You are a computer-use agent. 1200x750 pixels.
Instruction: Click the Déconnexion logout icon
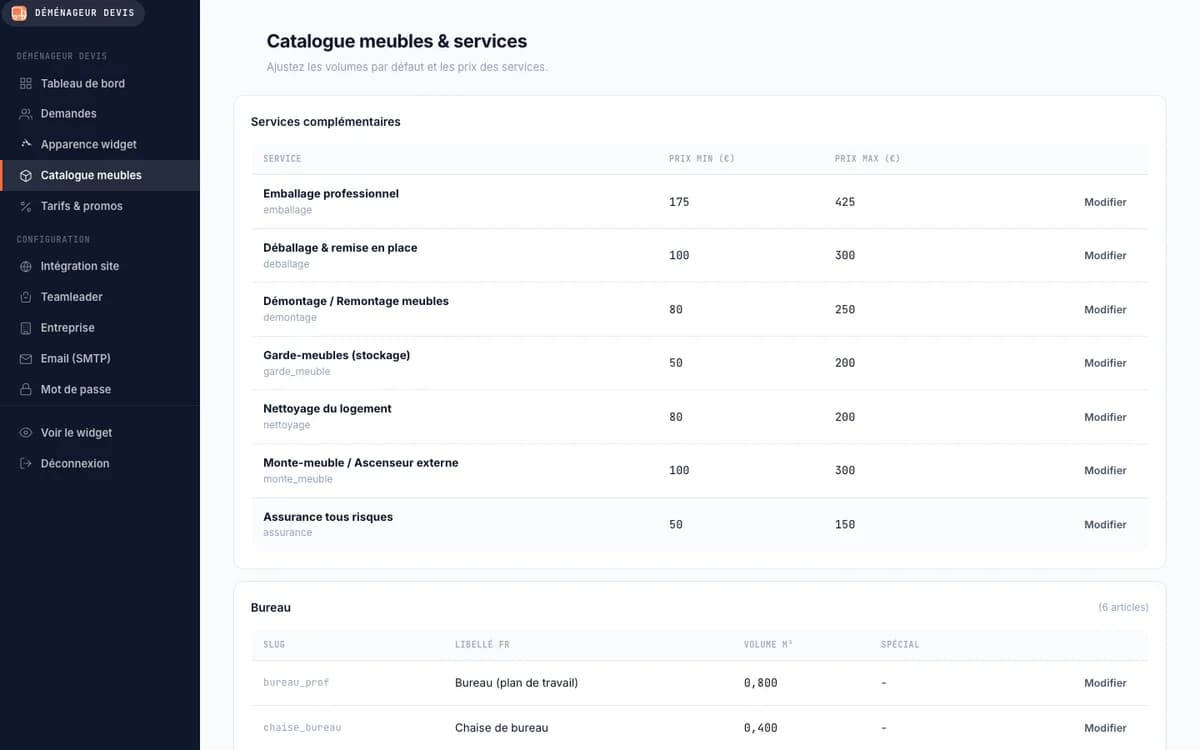(26, 464)
